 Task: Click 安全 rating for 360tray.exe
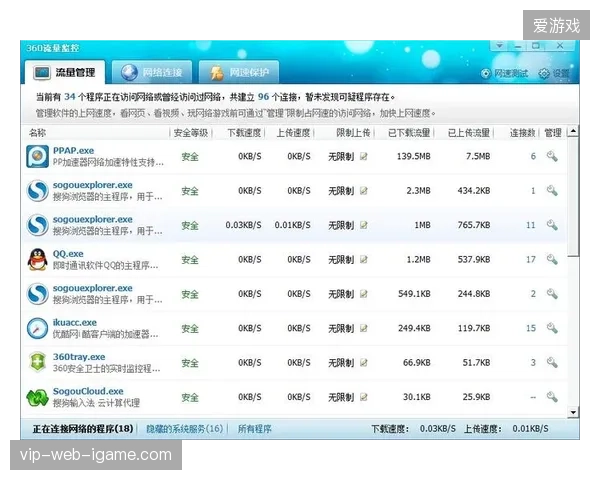tap(190, 363)
